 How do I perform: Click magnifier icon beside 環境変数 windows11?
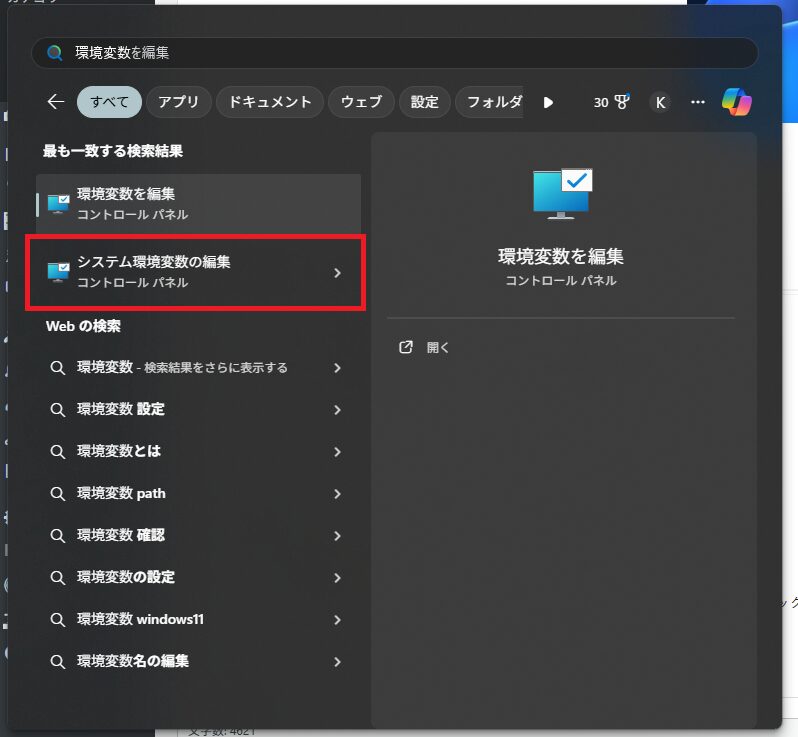pyautogui.click(x=58, y=619)
